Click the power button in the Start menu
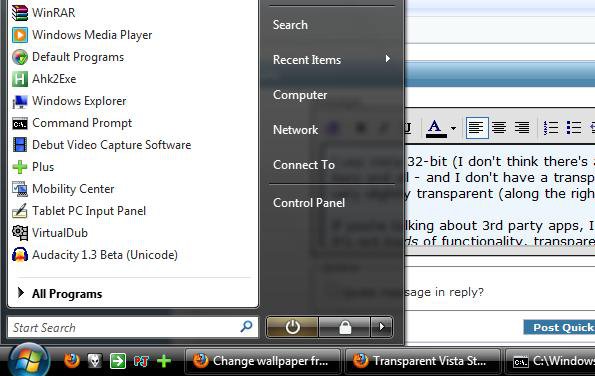 pyautogui.click(x=293, y=327)
